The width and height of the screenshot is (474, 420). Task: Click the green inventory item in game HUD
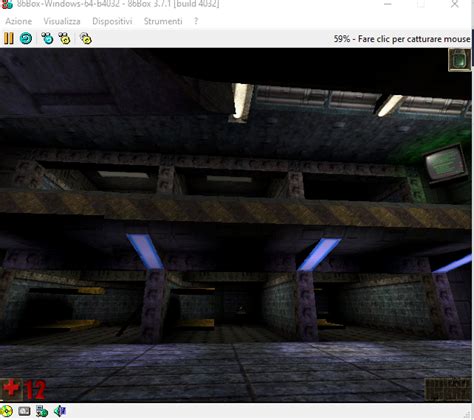tap(460, 60)
